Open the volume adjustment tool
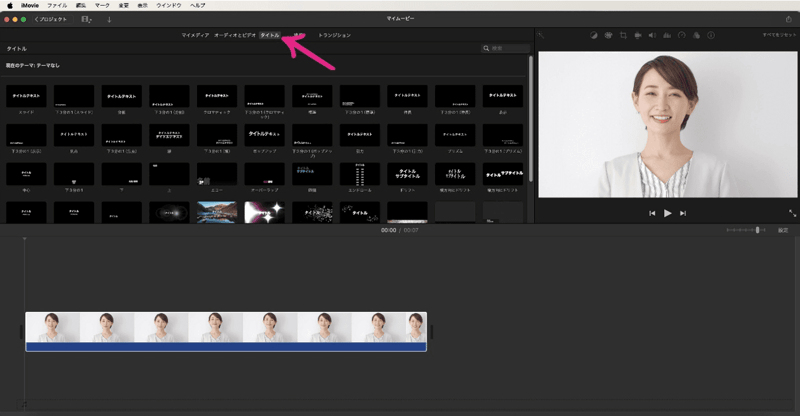 point(652,35)
